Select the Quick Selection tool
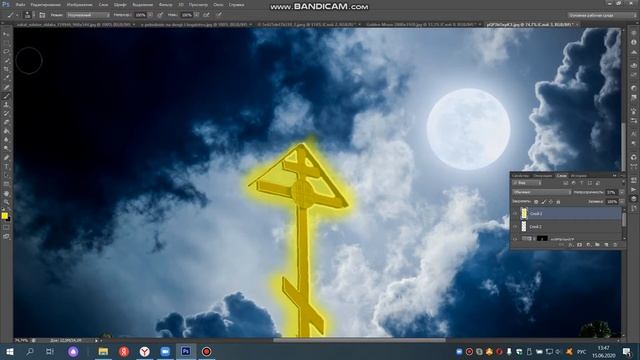 point(6,61)
